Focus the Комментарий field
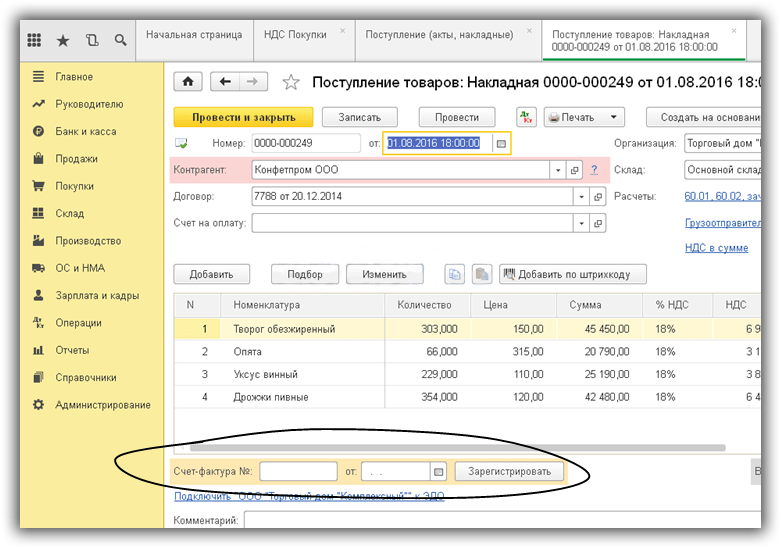 [x=502, y=520]
